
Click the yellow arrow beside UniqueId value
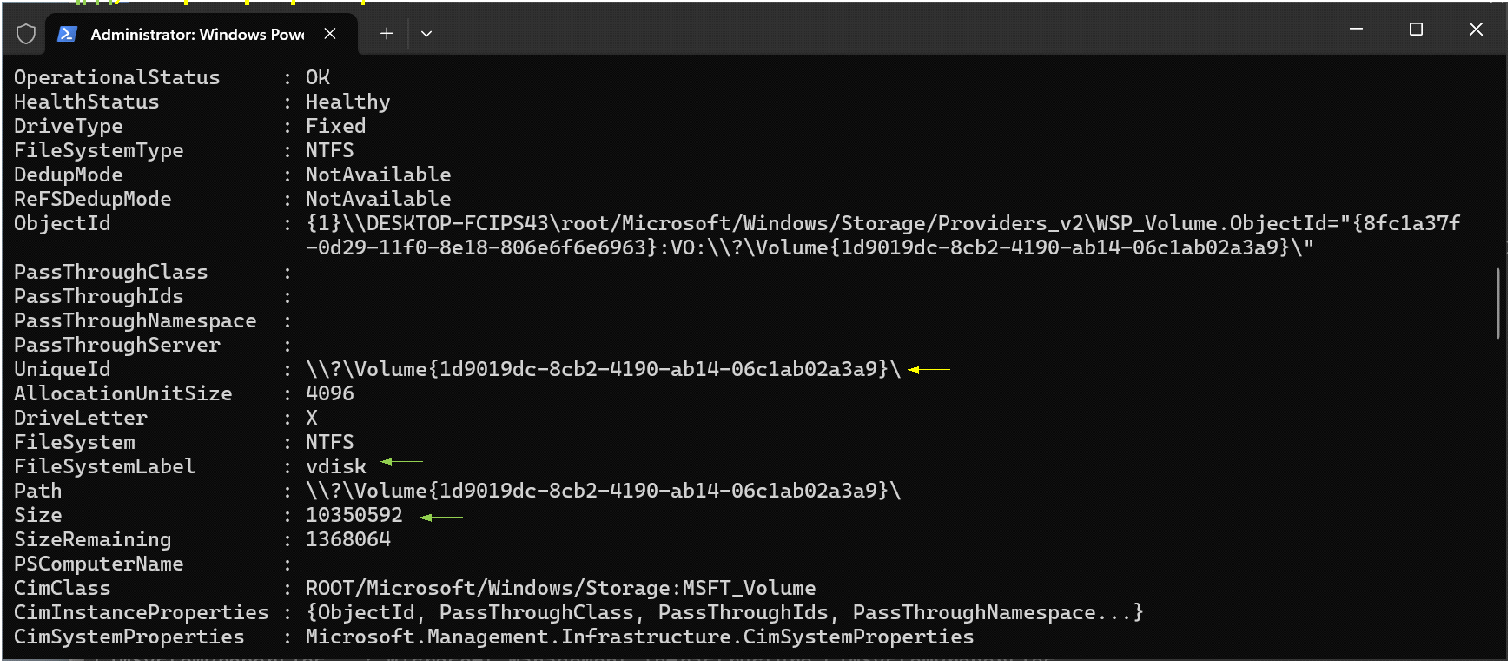(929, 370)
